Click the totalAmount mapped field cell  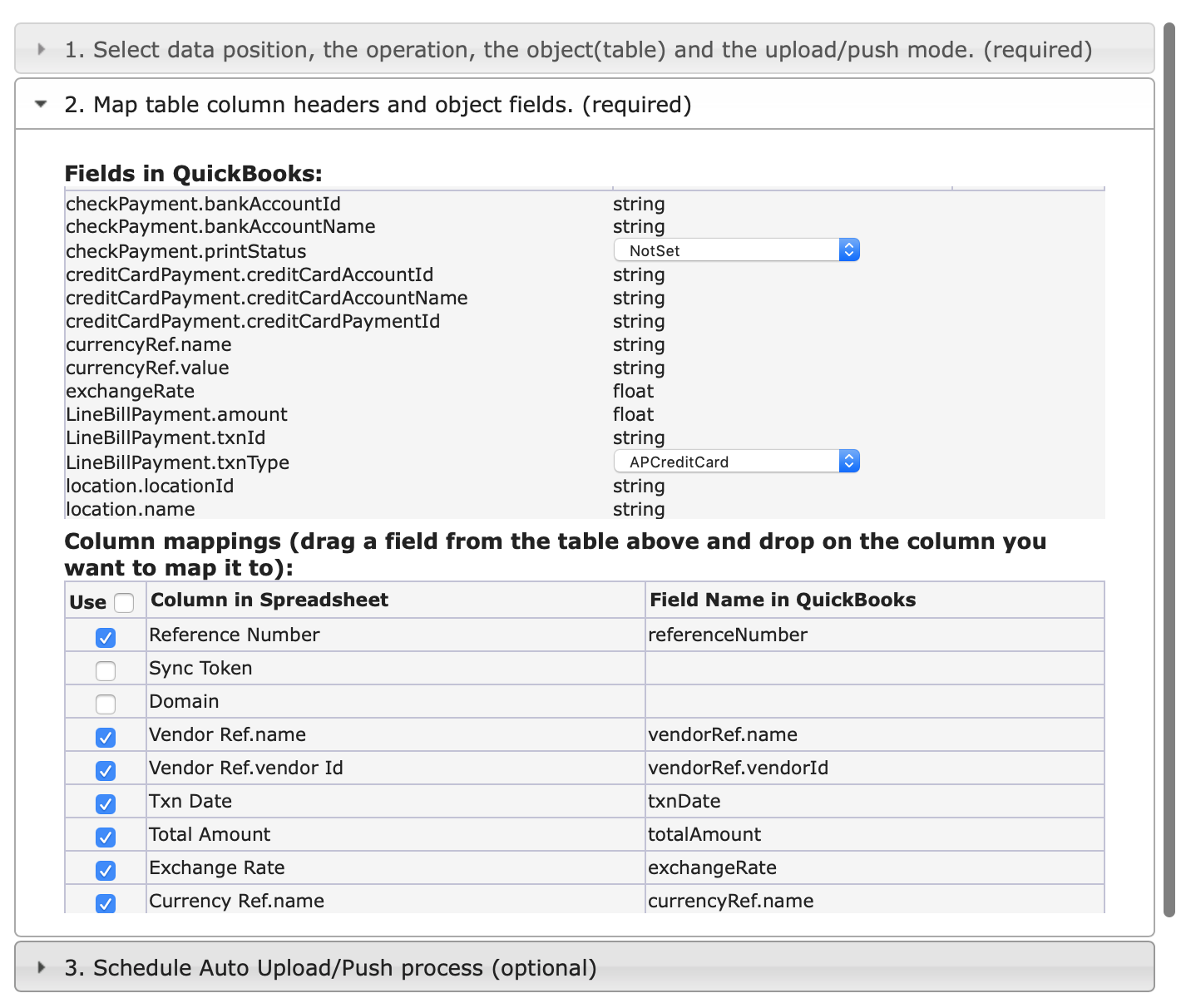(875, 834)
